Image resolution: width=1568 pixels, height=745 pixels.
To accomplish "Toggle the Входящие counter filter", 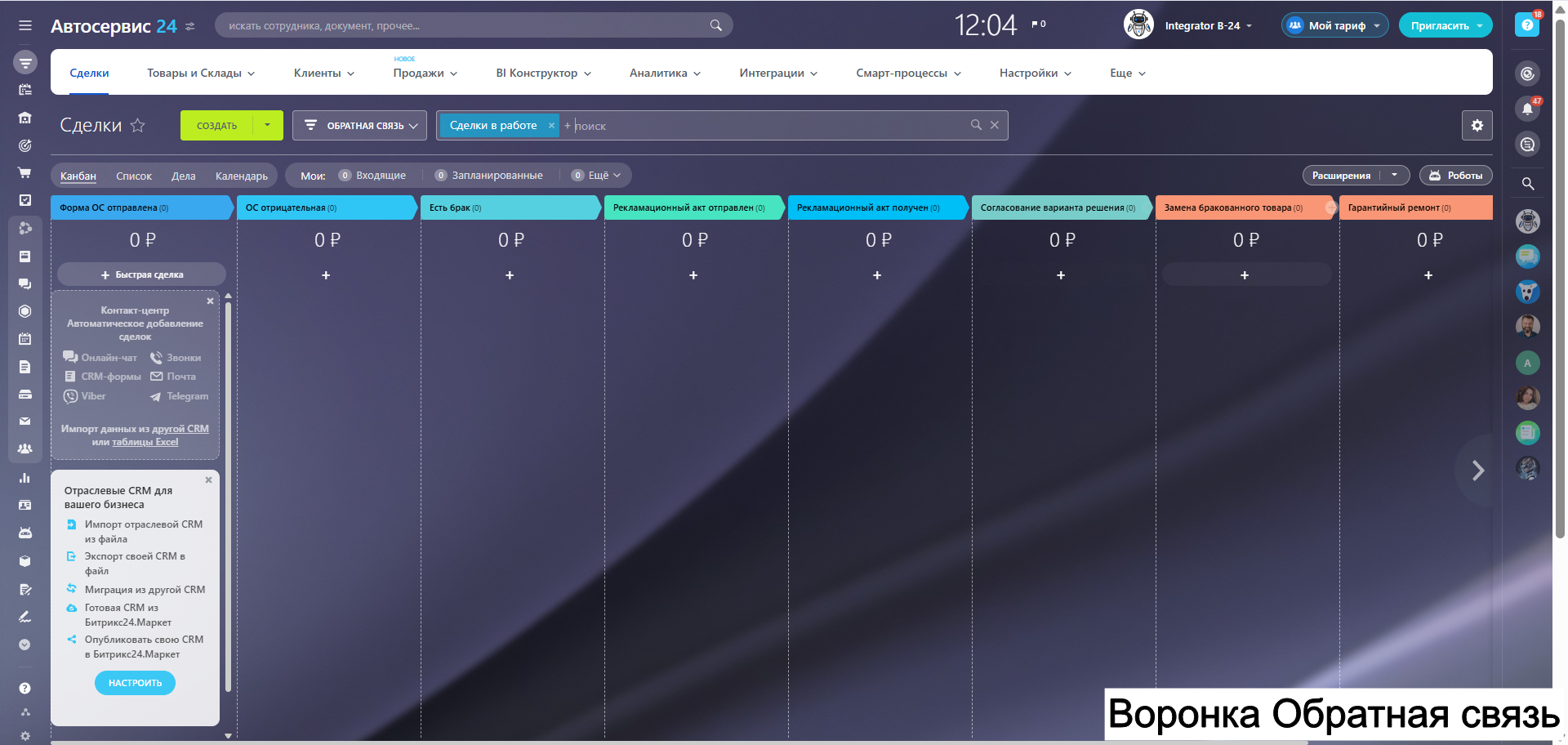I will tap(372, 175).
